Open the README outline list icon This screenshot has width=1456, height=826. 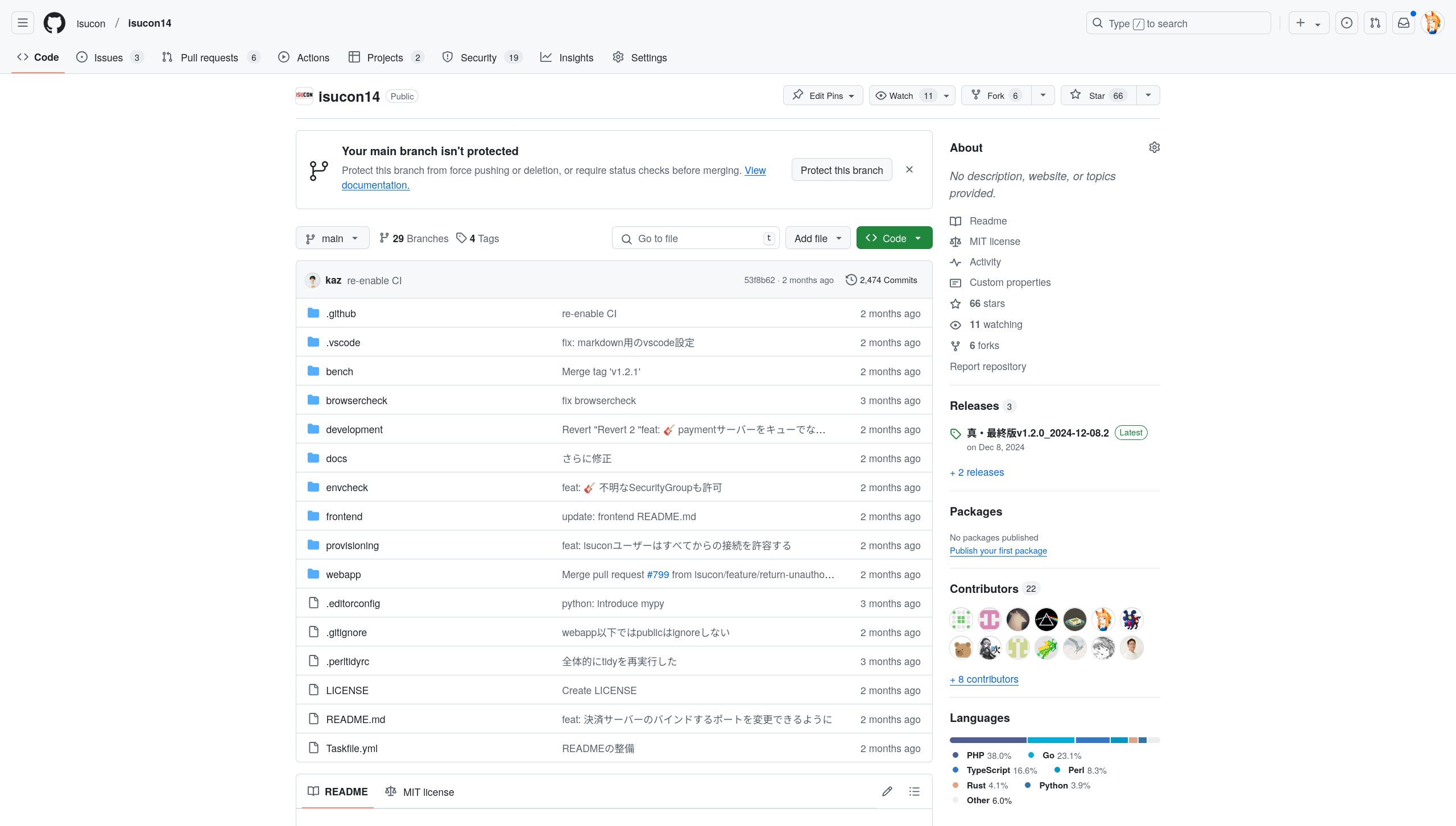coord(915,791)
